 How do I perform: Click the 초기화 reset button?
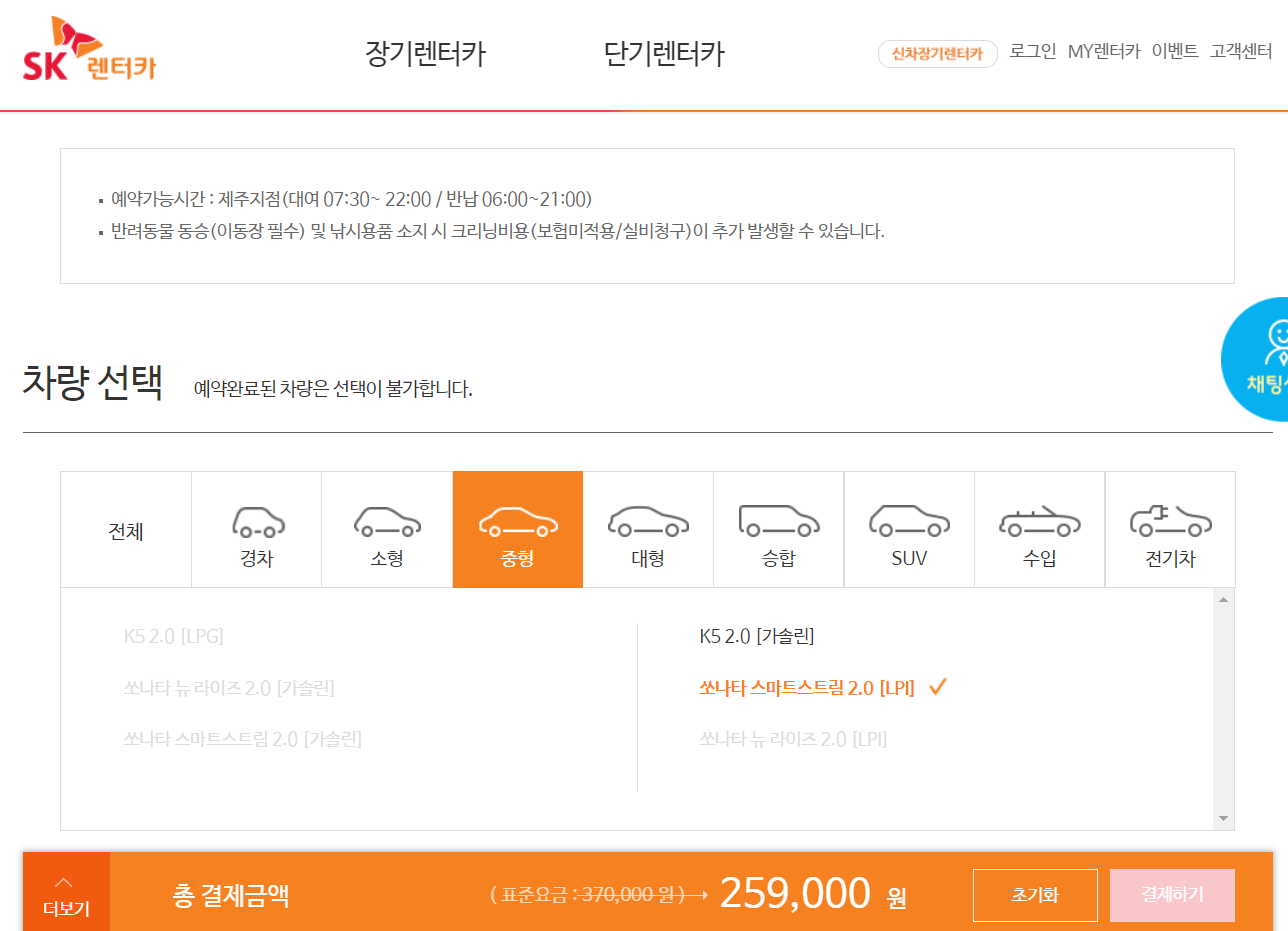pyautogui.click(x=1035, y=895)
